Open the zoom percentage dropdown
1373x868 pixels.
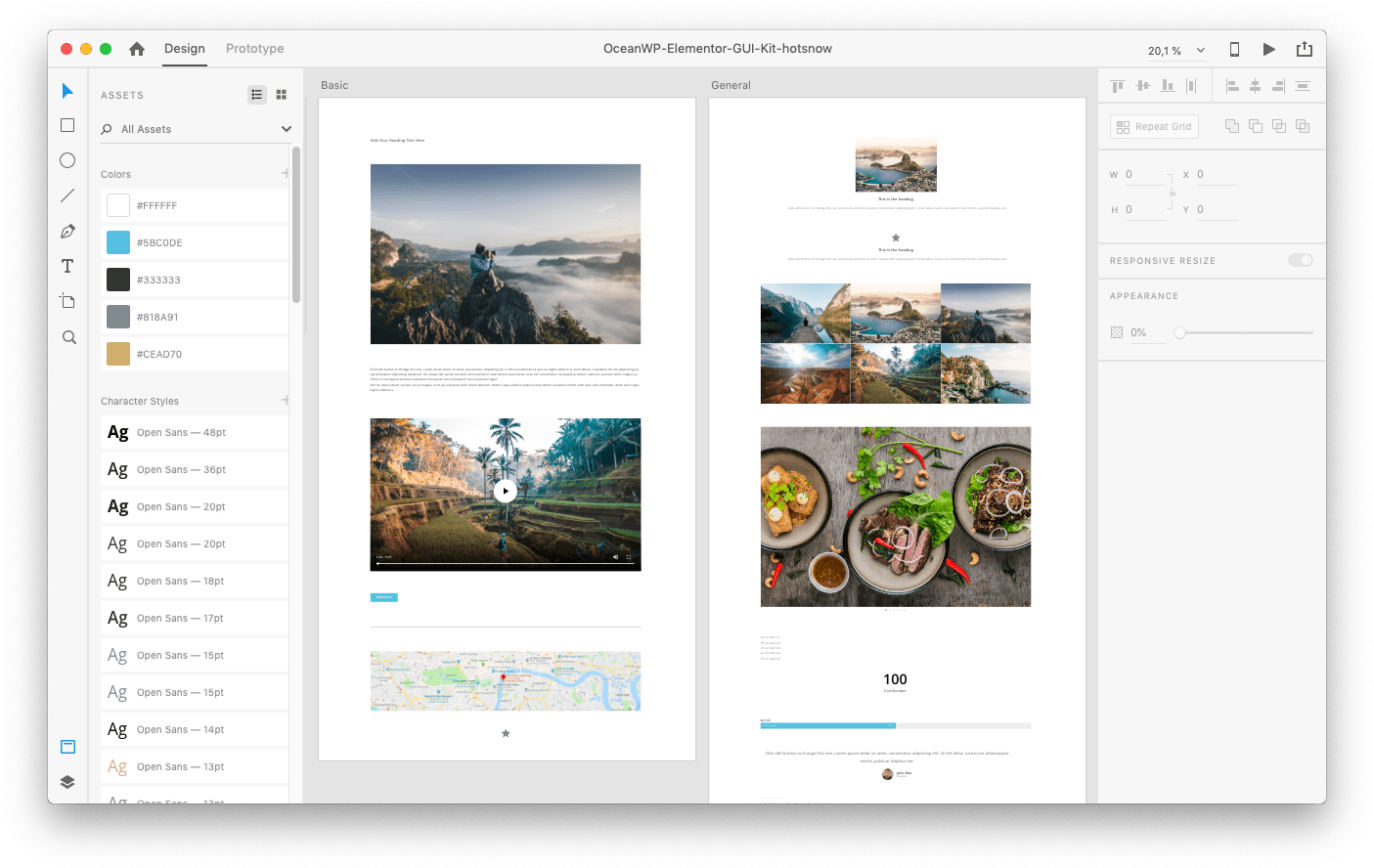pyautogui.click(x=1200, y=49)
